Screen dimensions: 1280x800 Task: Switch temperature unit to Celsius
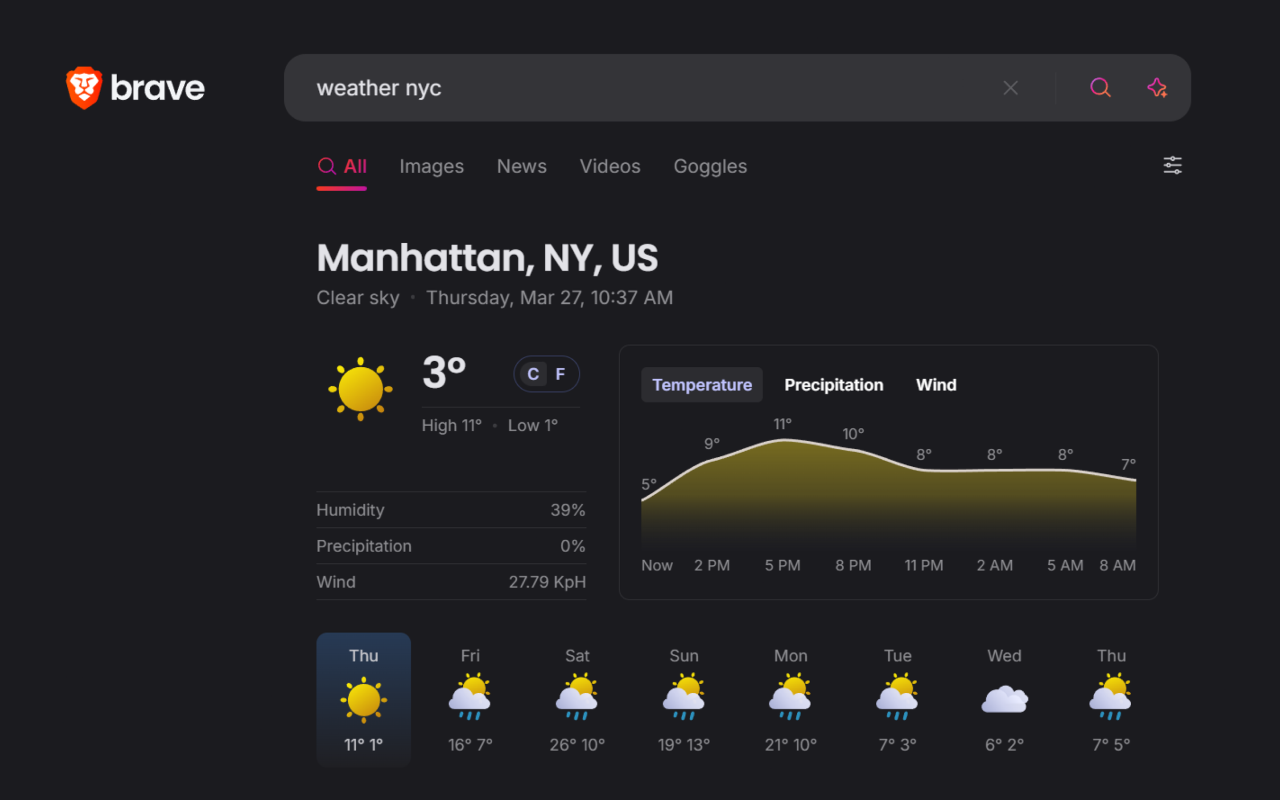pyautogui.click(x=533, y=374)
